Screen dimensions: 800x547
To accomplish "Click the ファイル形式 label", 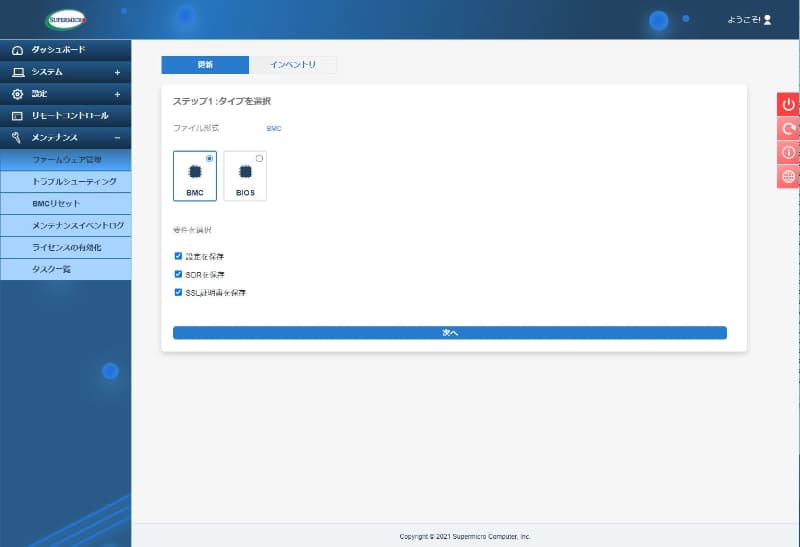I will [196, 128].
